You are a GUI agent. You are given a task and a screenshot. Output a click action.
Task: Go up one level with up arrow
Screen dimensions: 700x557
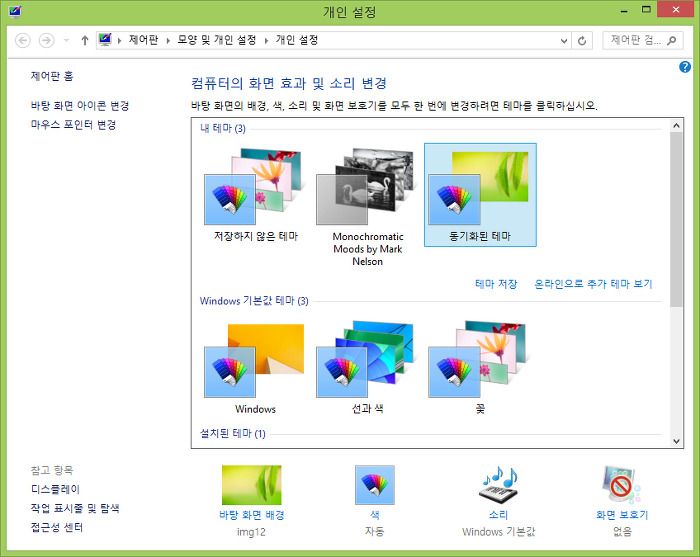(x=85, y=41)
